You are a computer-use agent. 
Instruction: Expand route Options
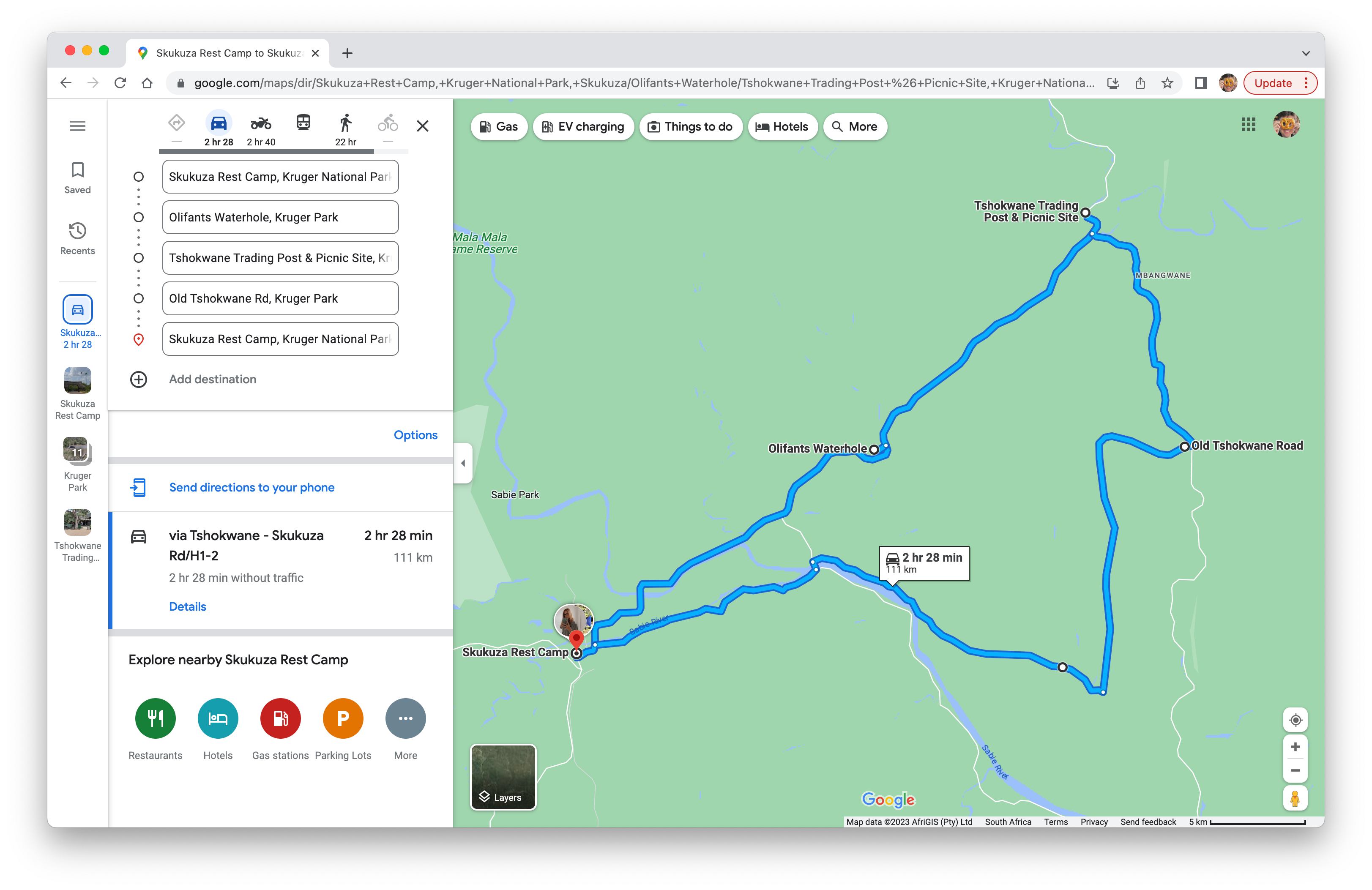coord(415,435)
